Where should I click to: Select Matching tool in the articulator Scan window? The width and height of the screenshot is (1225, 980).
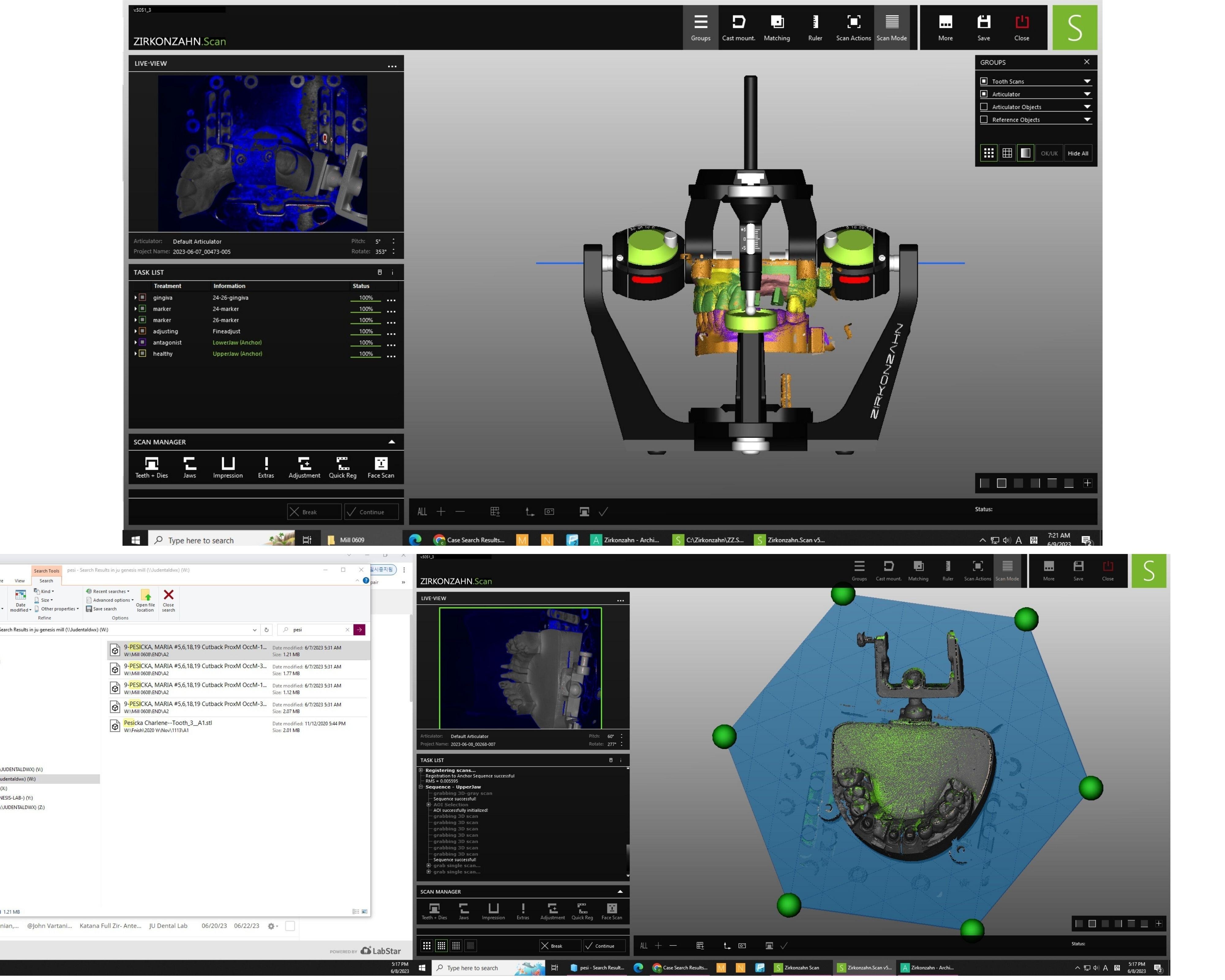777,27
